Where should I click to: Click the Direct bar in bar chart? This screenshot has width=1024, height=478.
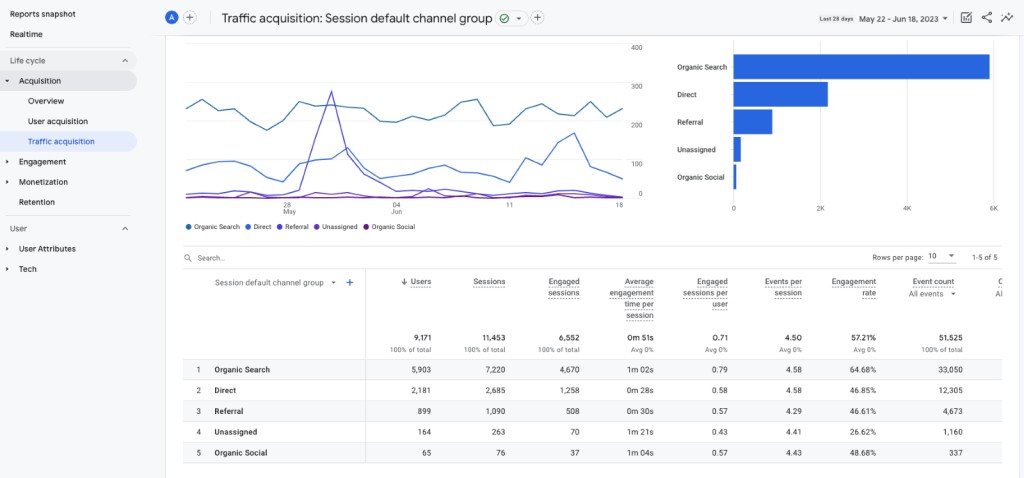[780, 94]
